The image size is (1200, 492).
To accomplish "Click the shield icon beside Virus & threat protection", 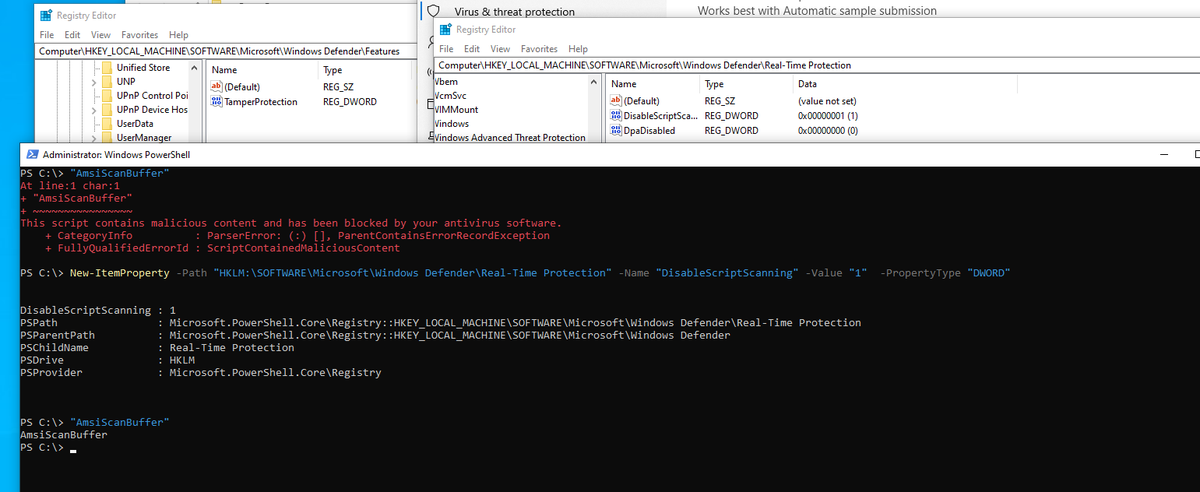I will pyautogui.click(x=433, y=9).
